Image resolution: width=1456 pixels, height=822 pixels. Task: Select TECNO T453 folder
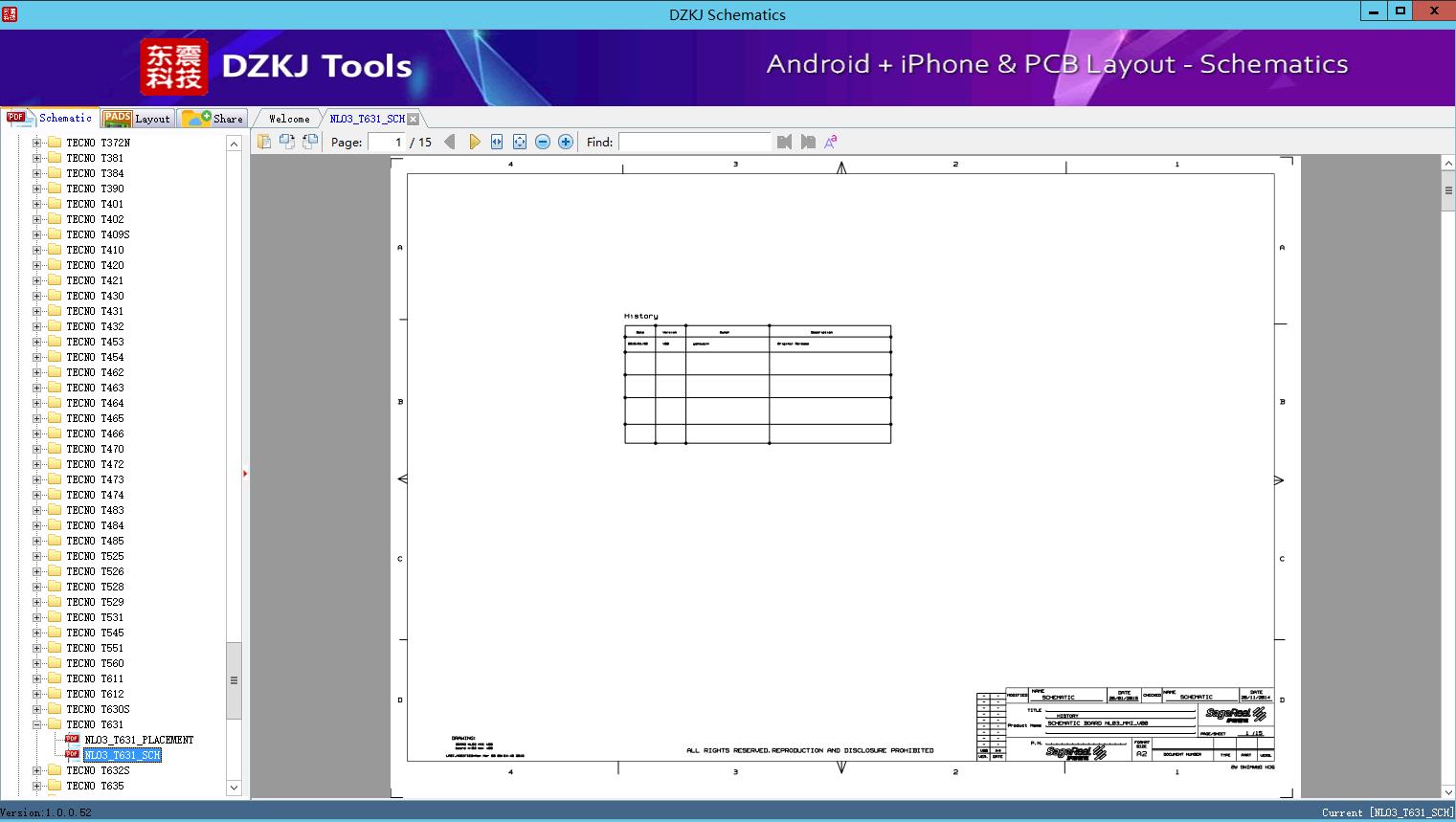click(x=95, y=342)
